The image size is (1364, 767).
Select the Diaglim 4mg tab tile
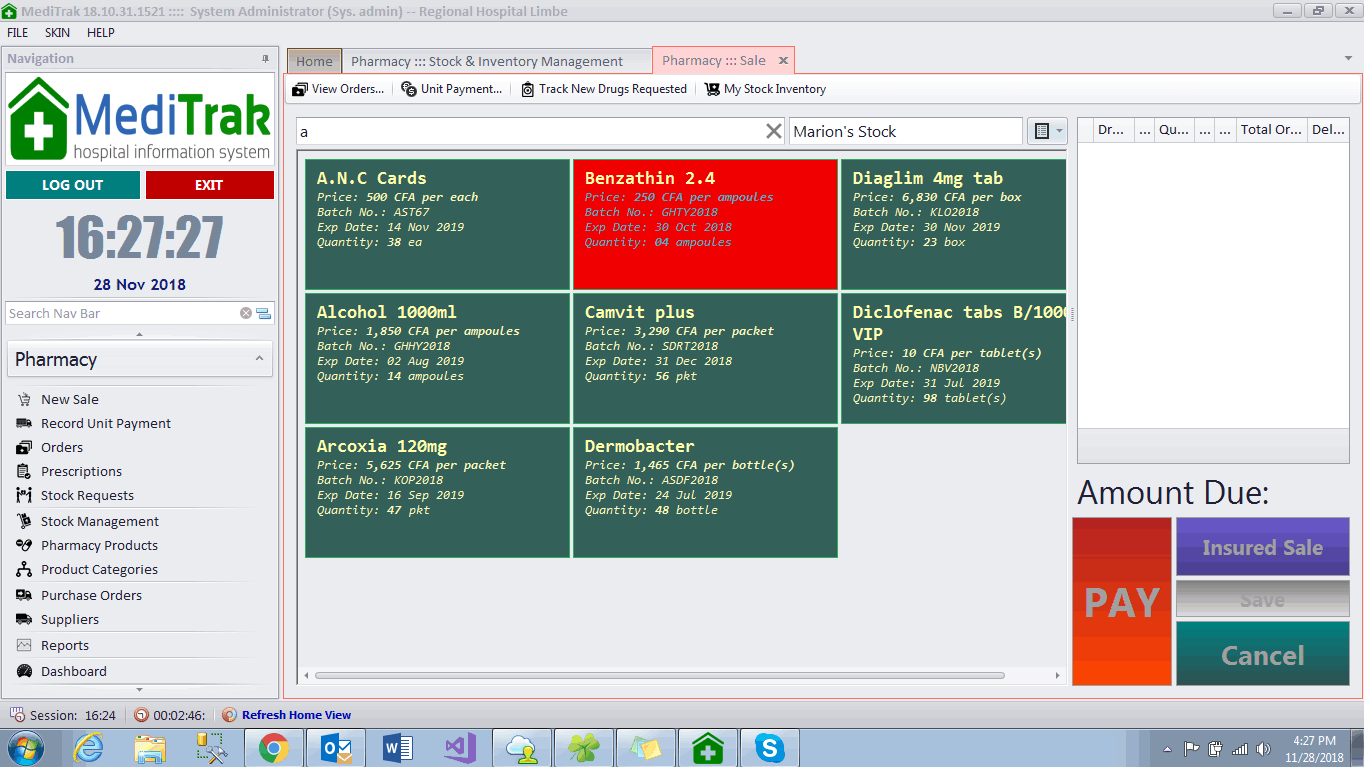953,225
